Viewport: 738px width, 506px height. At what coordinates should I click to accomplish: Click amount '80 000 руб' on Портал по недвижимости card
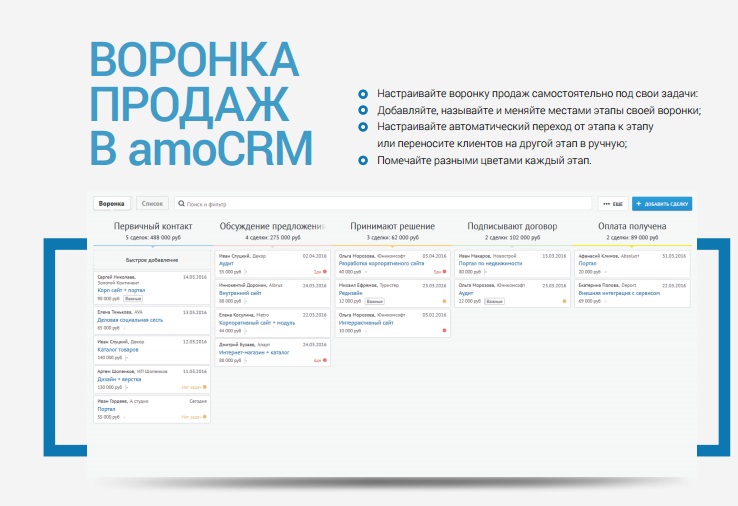(469, 272)
